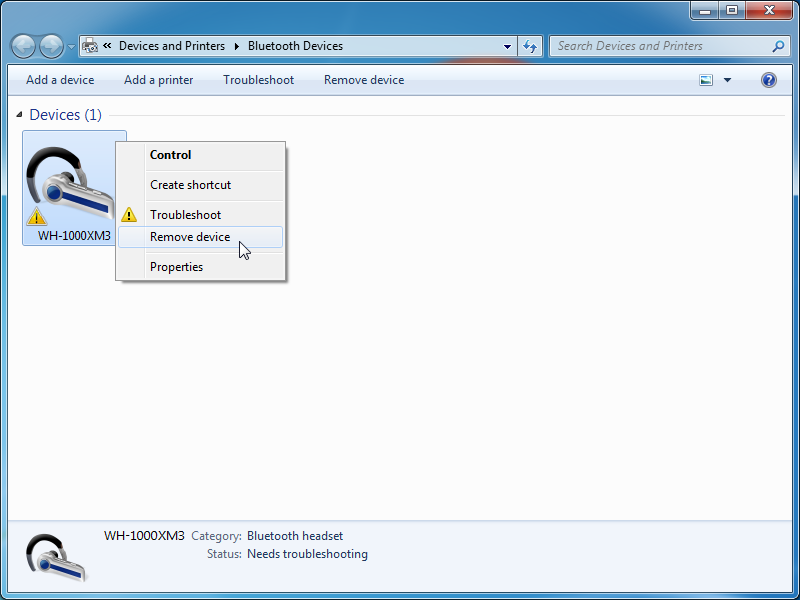Click the WH-1000XM3 device name label

[x=74, y=236]
